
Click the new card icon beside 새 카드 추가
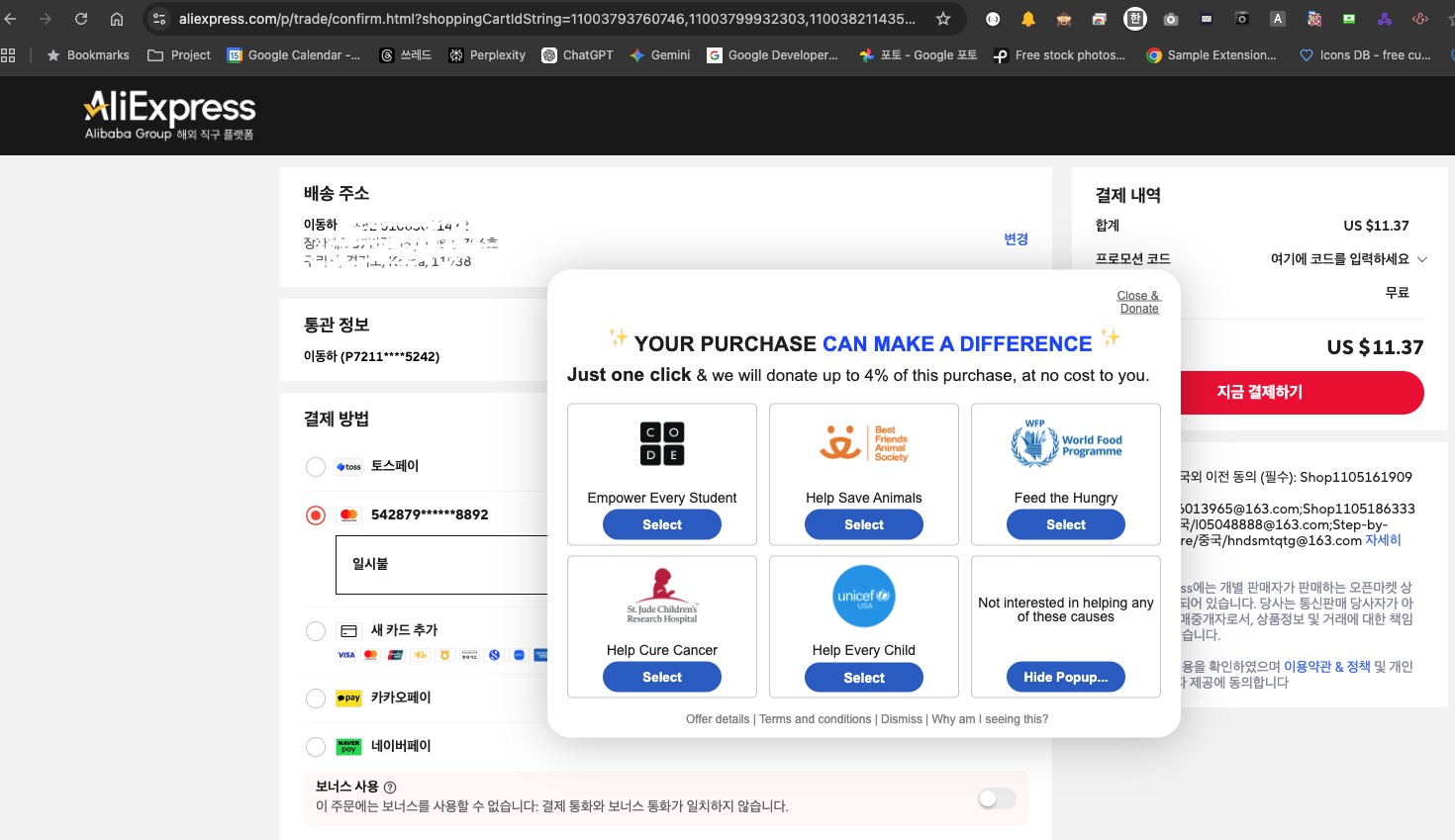click(x=348, y=630)
